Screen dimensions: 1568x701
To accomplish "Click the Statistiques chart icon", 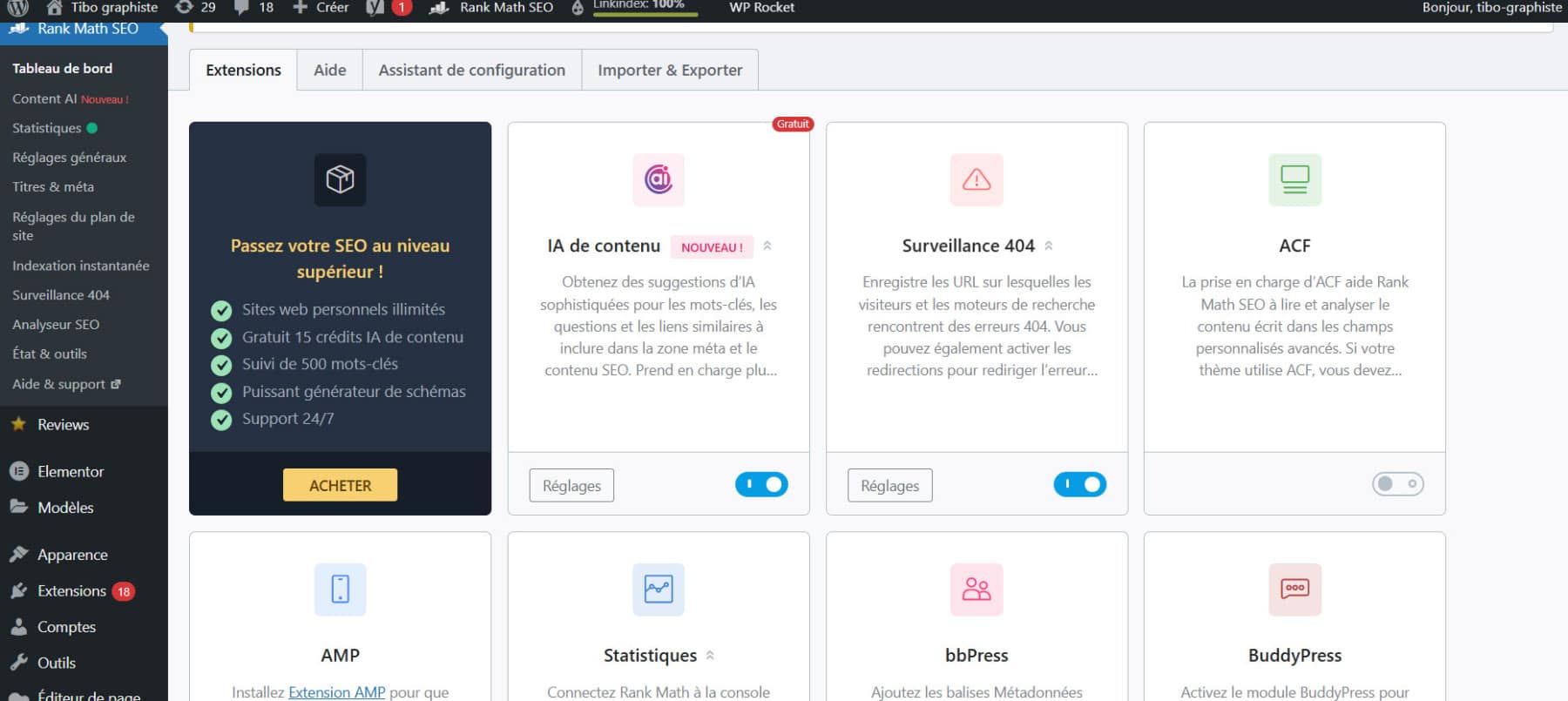I will pos(658,590).
